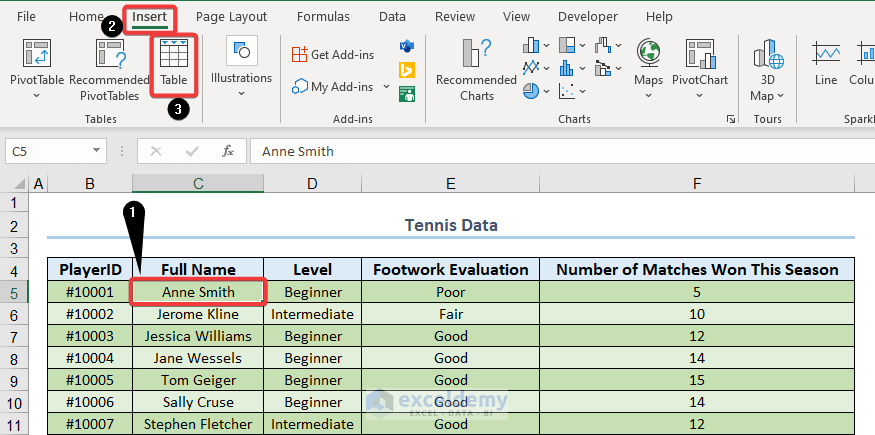Expand the PivotTable dropdown arrow
Screen dimensions: 875x435
[37, 96]
